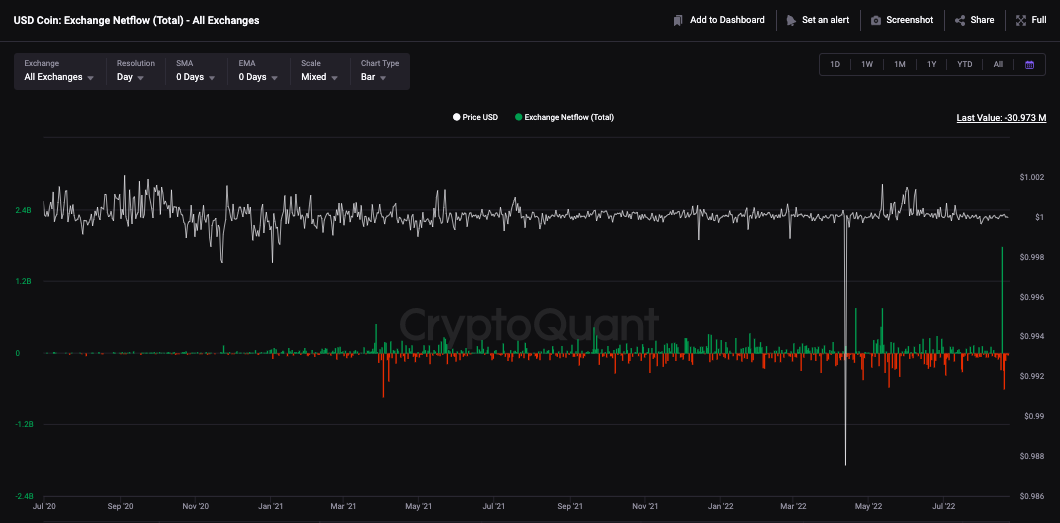Click the May '22 x-axis label
Image resolution: width=1060 pixels, height=523 pixels.
(869, 505)
